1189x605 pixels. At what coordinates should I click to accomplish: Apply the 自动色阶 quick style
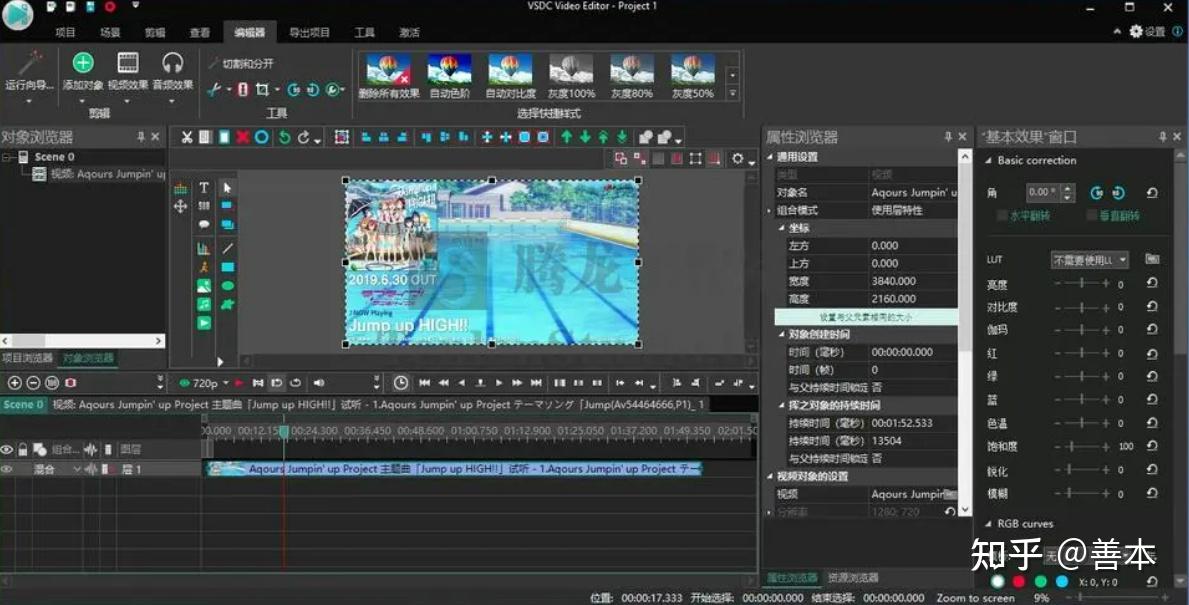(x=450, y=77)
